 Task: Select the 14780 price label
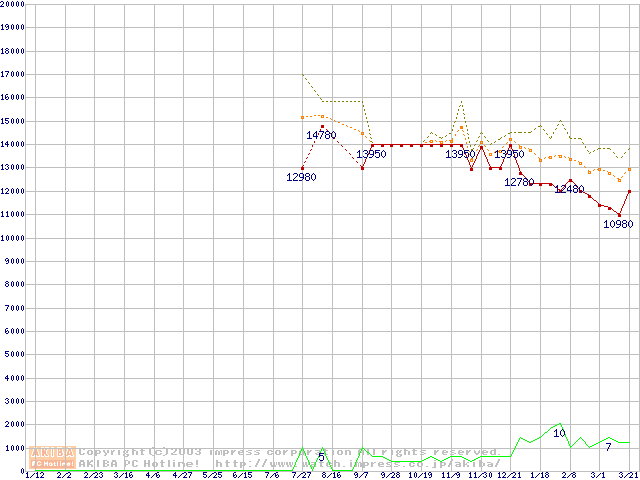coord(321,135)
